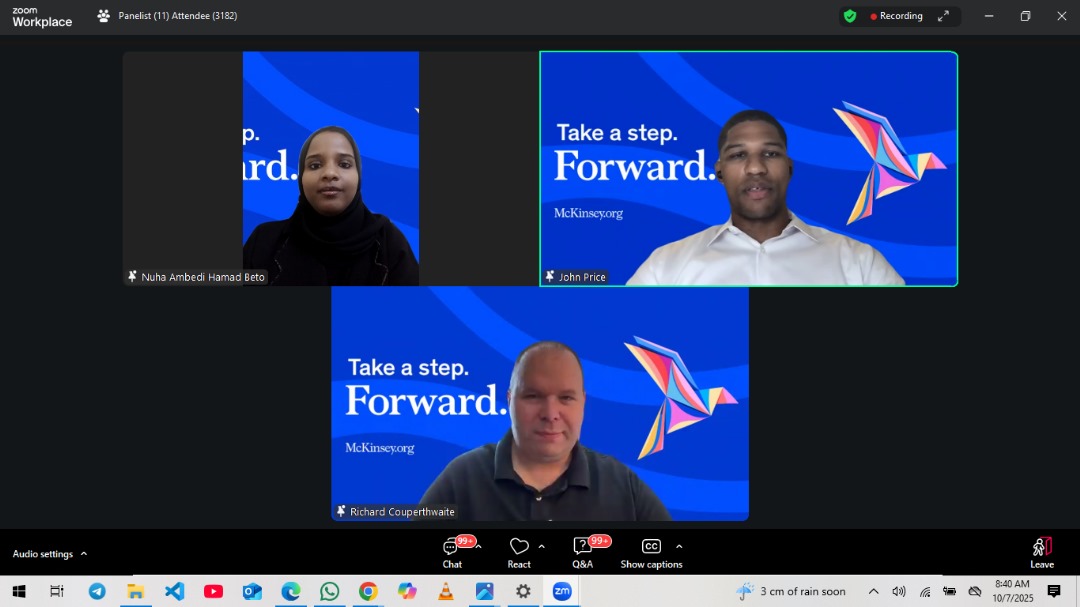Open Windows Settings gear from the taskbar
This screenshot has width=1080, height=607.
pyautogui.click(x=523, y=591)
